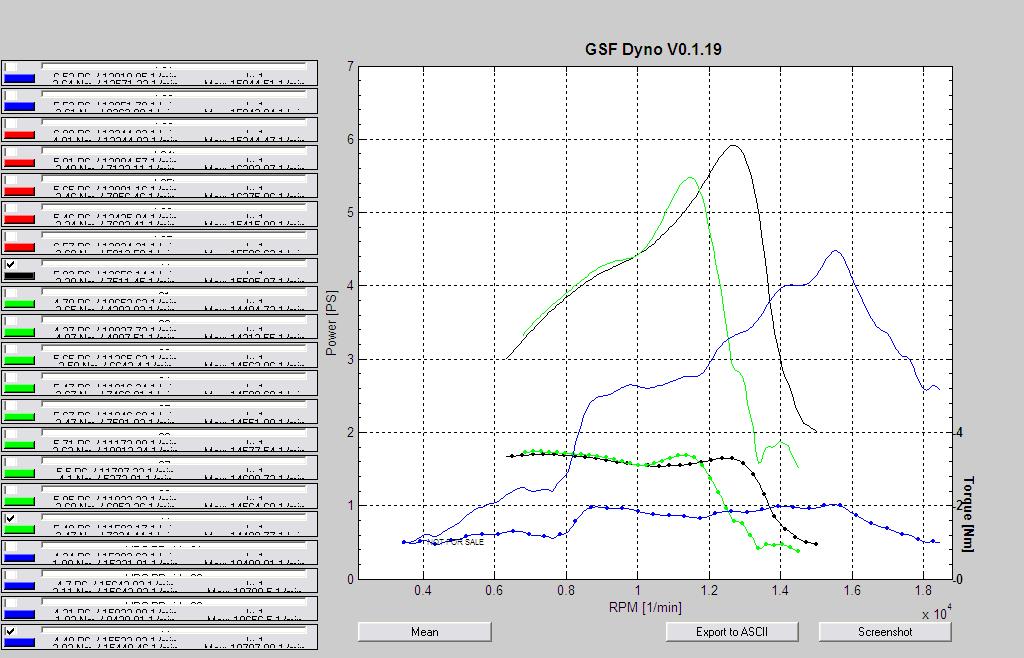
Task: Hide the checked green run via its checkbox
Action: [x=10, y=519]
